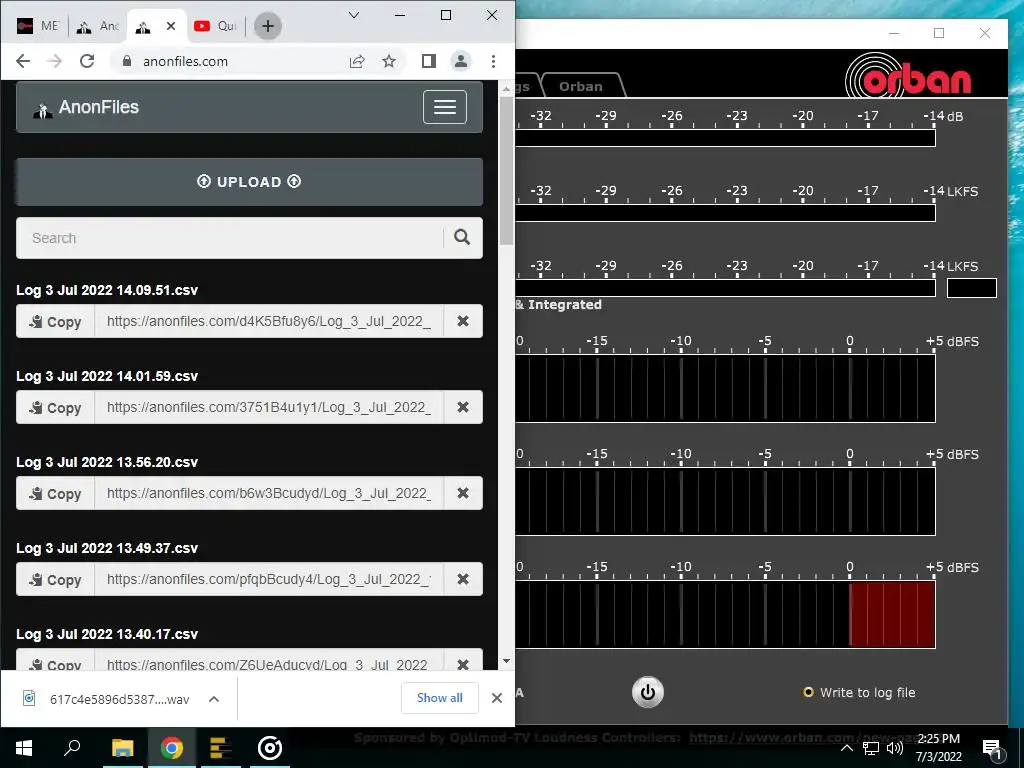Select the 3751B4u1y1 URL field
The width and height of the screenshot is (1024, 768).
click(x=269, y=408)
